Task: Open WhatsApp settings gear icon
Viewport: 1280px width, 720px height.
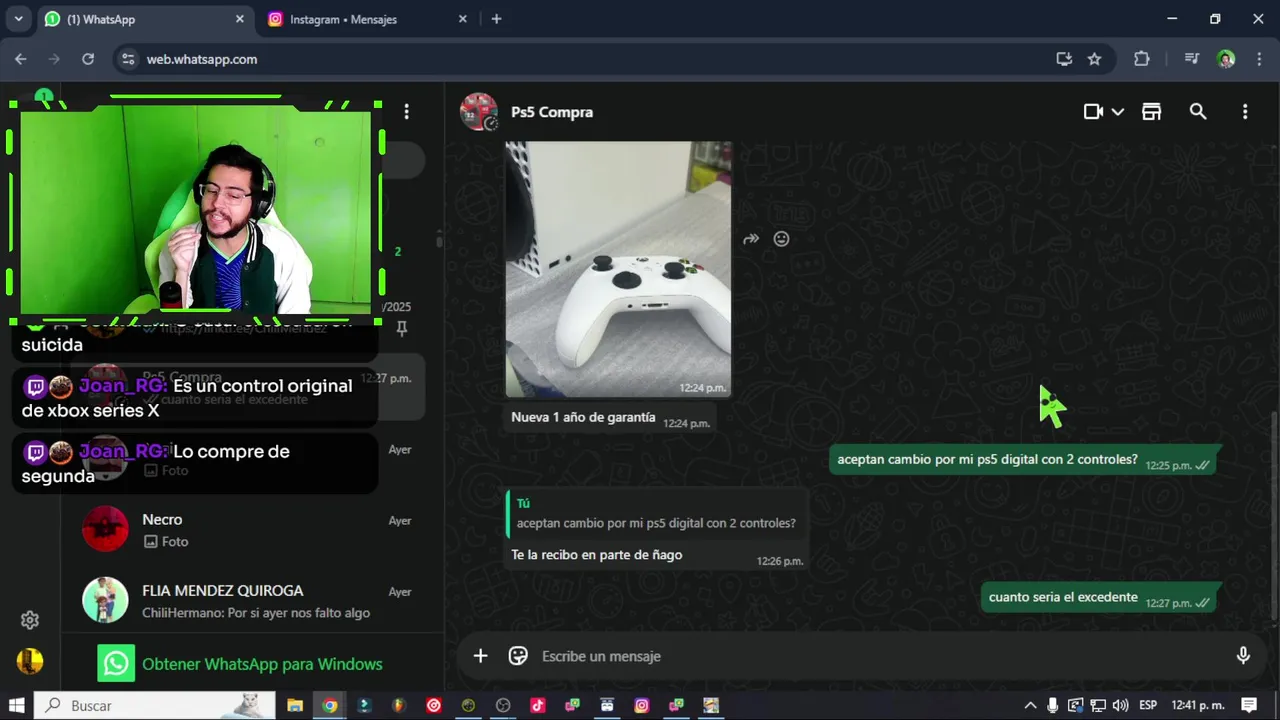Action: coord(30,620)
